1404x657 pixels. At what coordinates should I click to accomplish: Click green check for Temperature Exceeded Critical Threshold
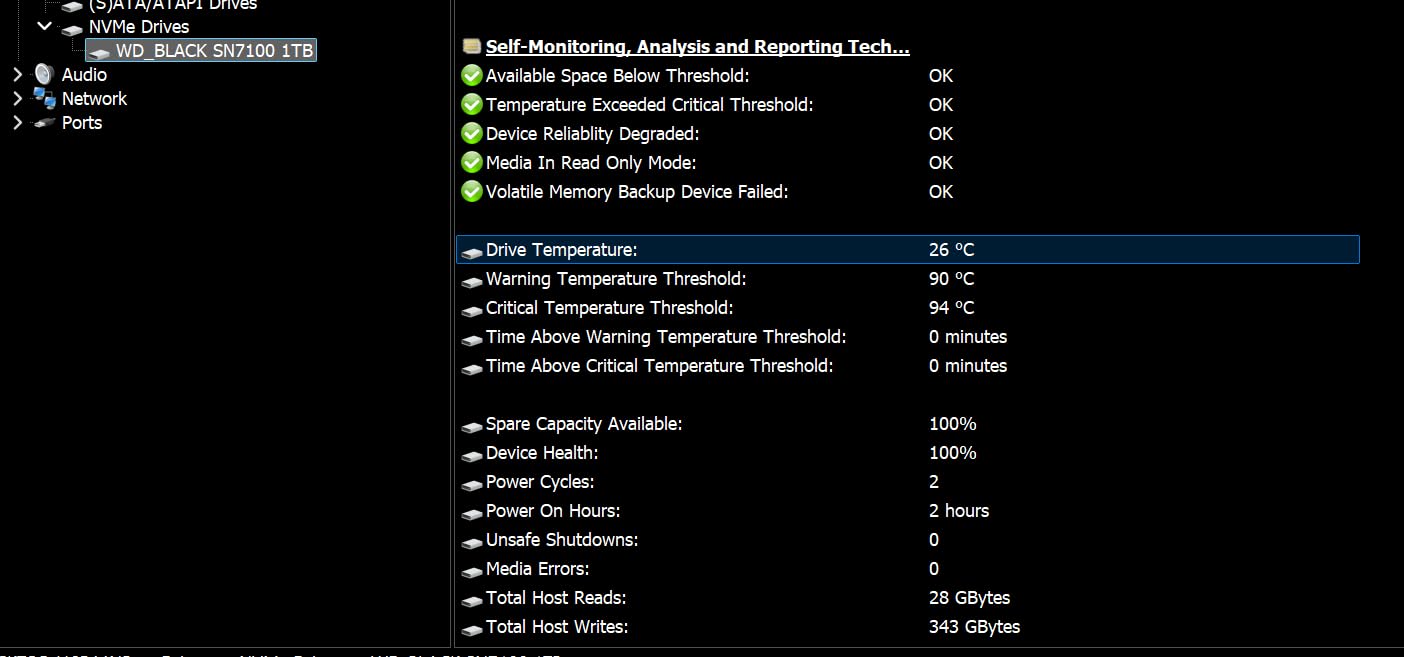[472, 105]
